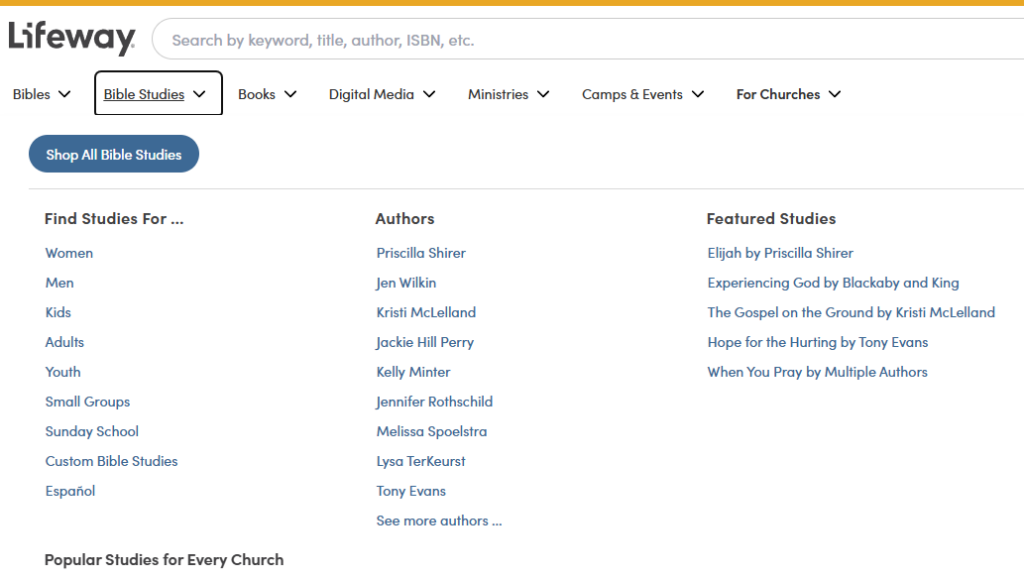Viewport: 1024px width, 579px height.
Task: Expand the Digital Media chevron
Action: [x=429, y=94]
